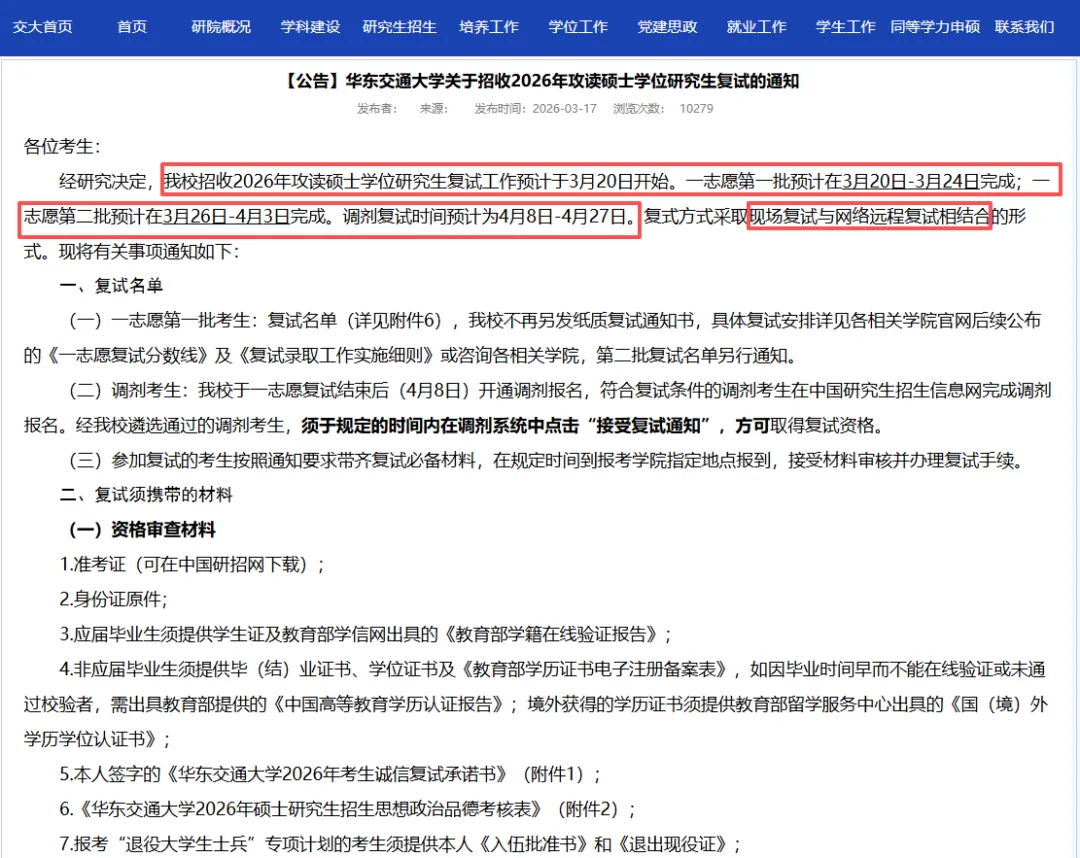Open the 学位工作 menu
The width and height of the screenshot is (1080, 858).
(x=578, y=27)
